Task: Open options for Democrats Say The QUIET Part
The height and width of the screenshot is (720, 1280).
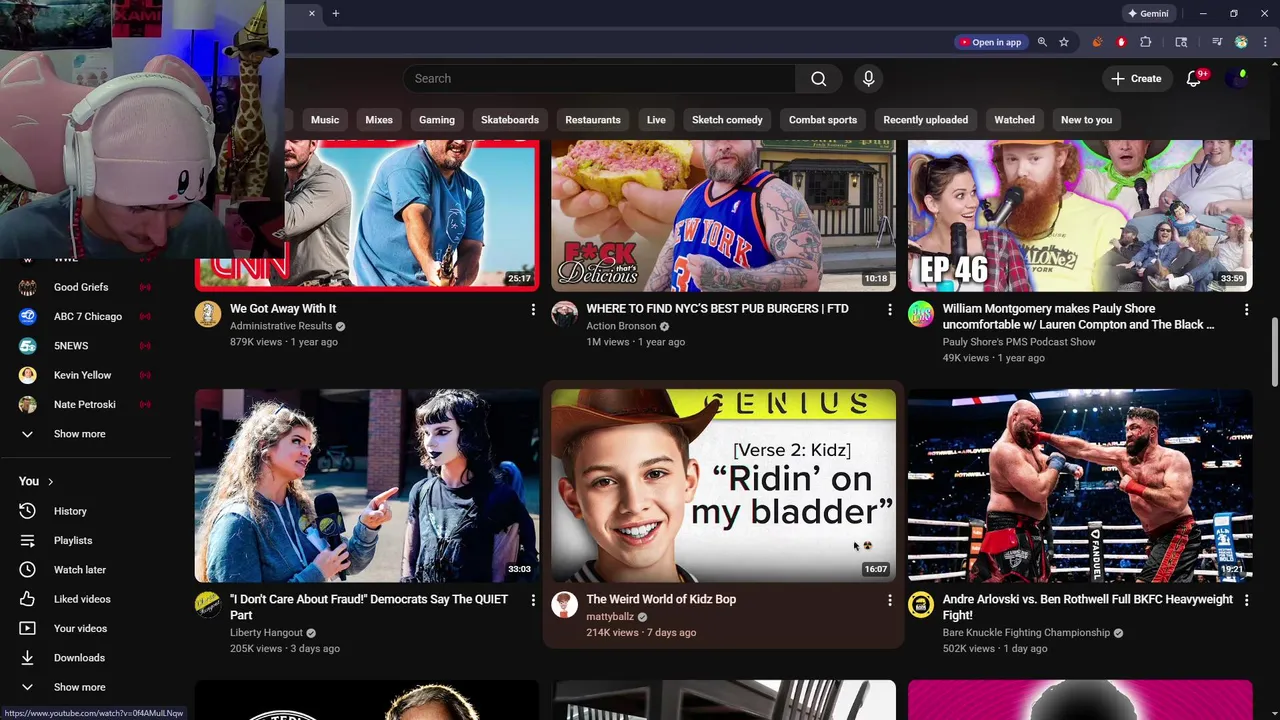Action: (x=533, y=600)
